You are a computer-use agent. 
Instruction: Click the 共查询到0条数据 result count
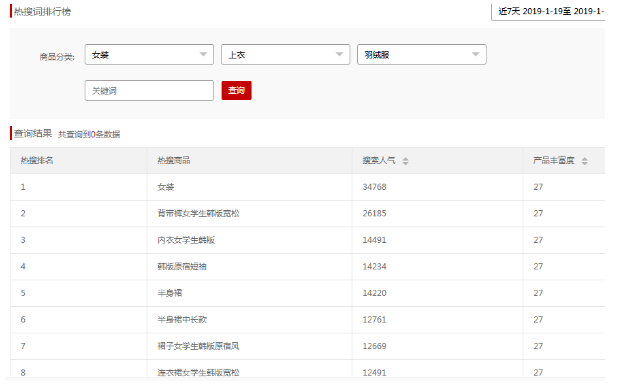(89, 134)
